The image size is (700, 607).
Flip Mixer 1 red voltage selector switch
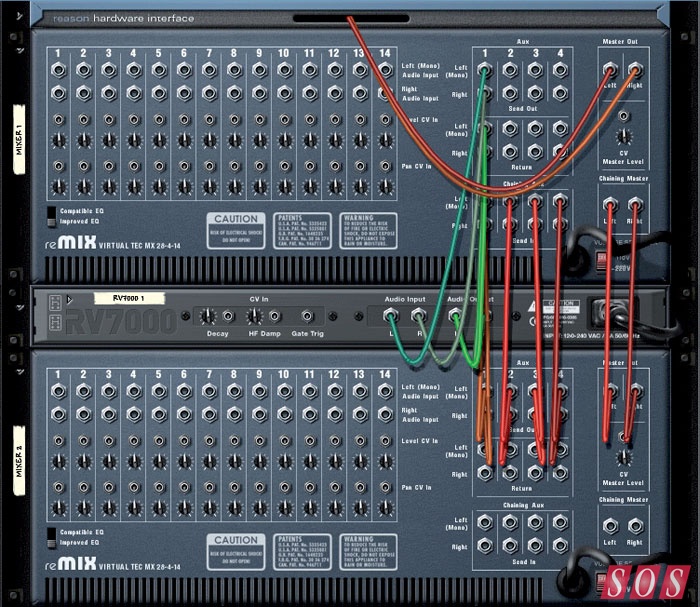click(602, 261)
